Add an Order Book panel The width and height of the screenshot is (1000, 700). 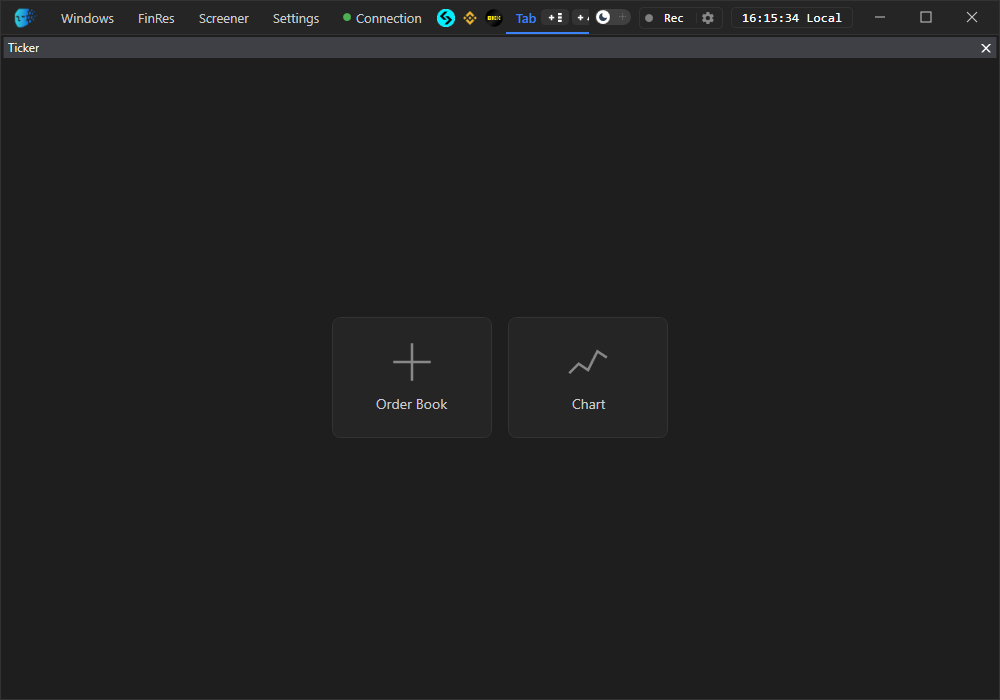(412, 377)
